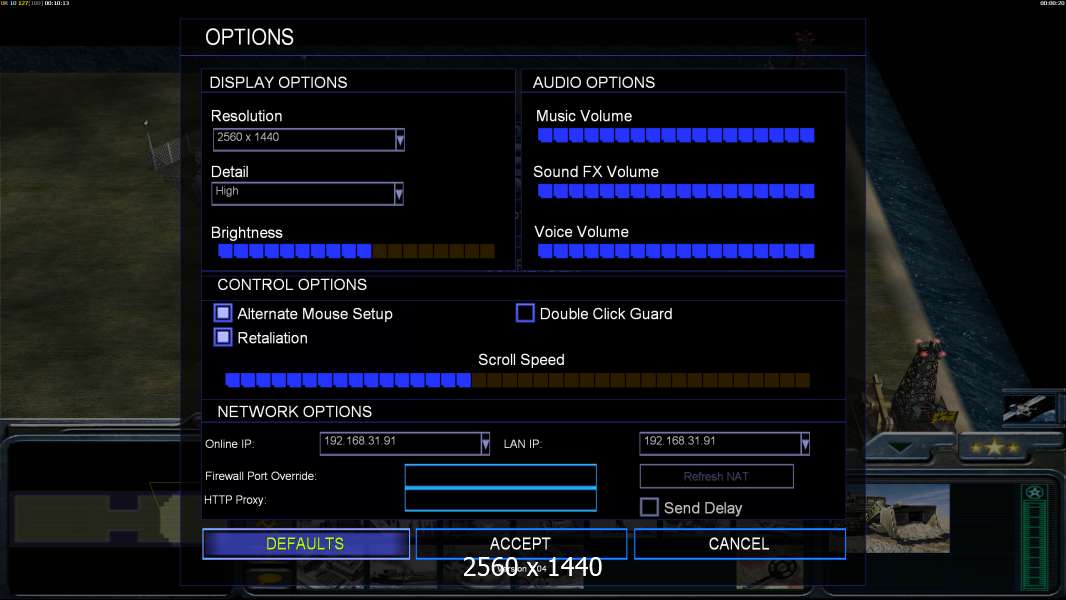Click the AUDIO OPTIONS heading
The image size is (1066, 600).
[x=594, y=82]
